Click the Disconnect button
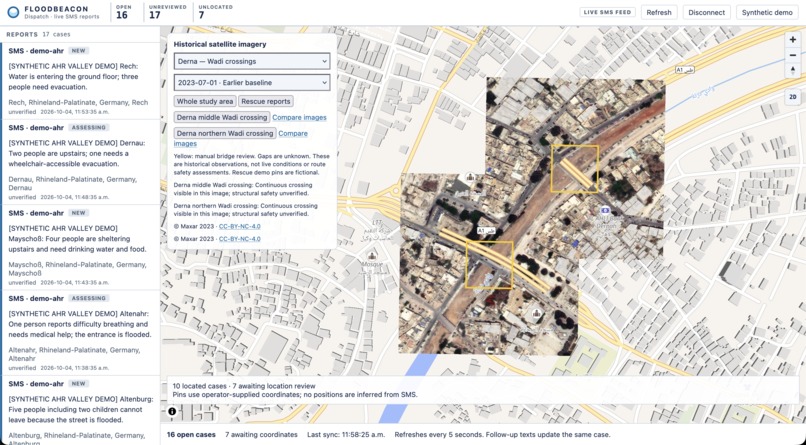The width and height of the screenshot is (806, 445). (x=706, y=12)
